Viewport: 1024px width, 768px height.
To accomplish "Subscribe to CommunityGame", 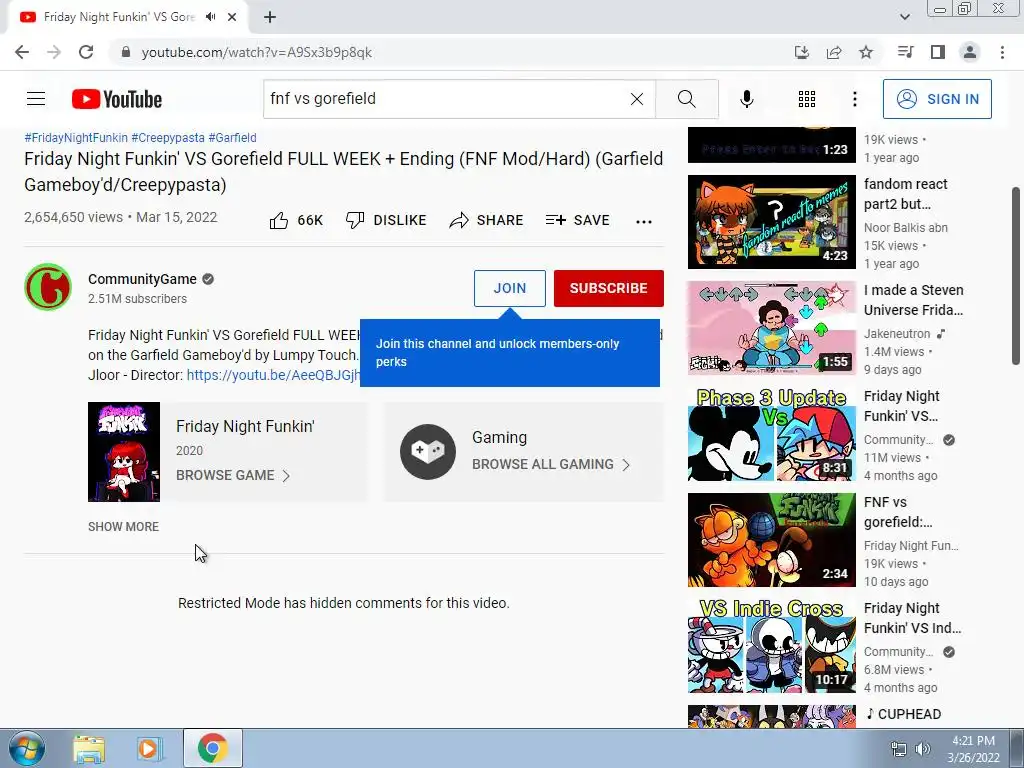I will point(609,288).
